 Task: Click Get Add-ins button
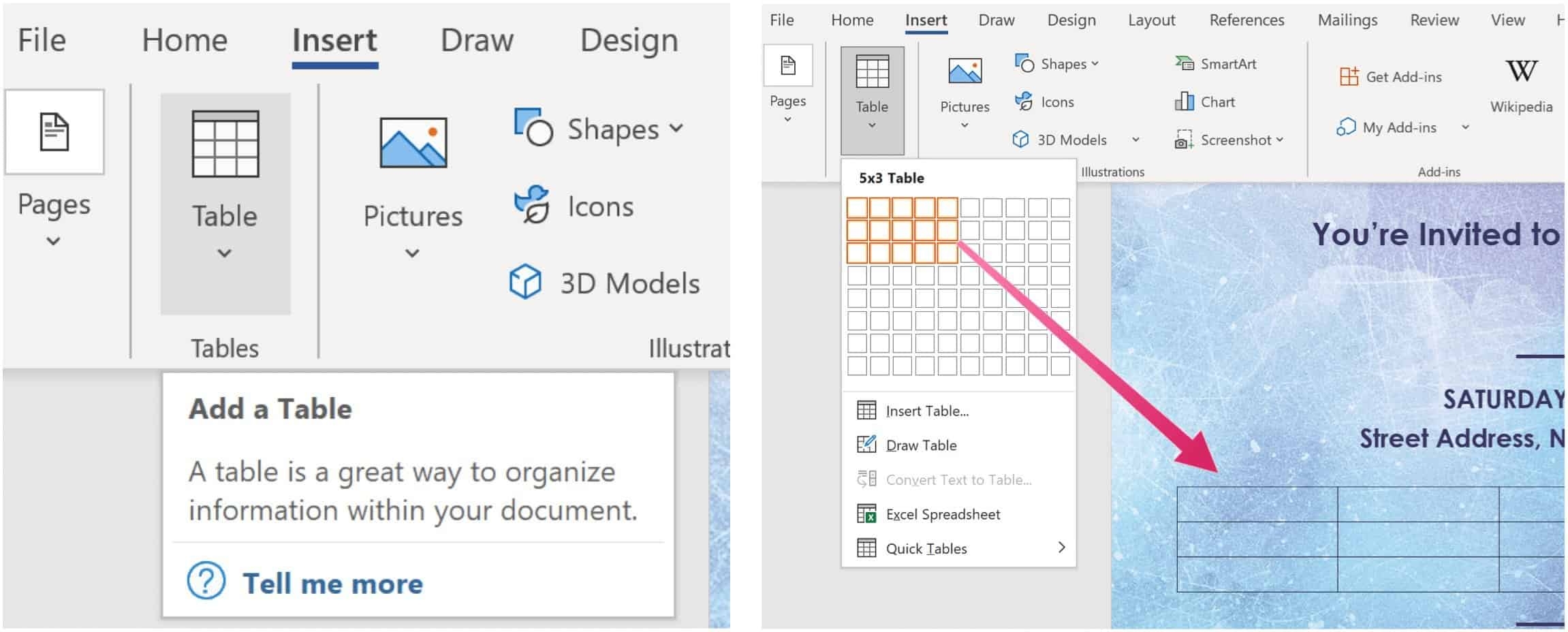[x=1390, y=77]
